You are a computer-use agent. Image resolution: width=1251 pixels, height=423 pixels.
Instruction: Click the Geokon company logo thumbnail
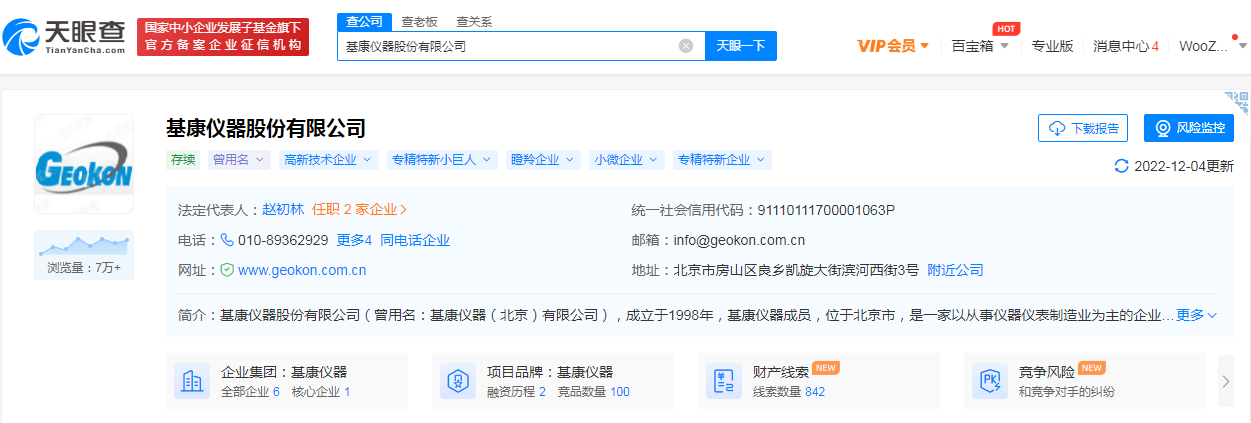(x=84, y=165)
